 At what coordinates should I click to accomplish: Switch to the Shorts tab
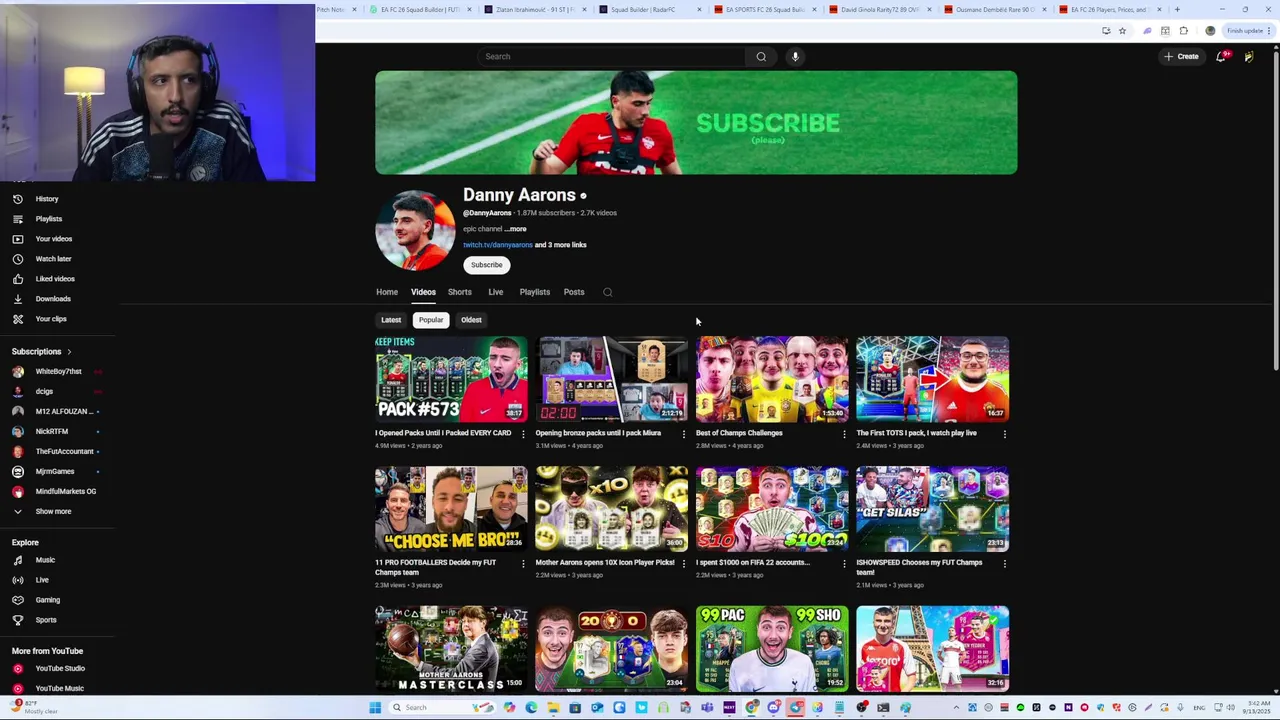pos(459,292)
